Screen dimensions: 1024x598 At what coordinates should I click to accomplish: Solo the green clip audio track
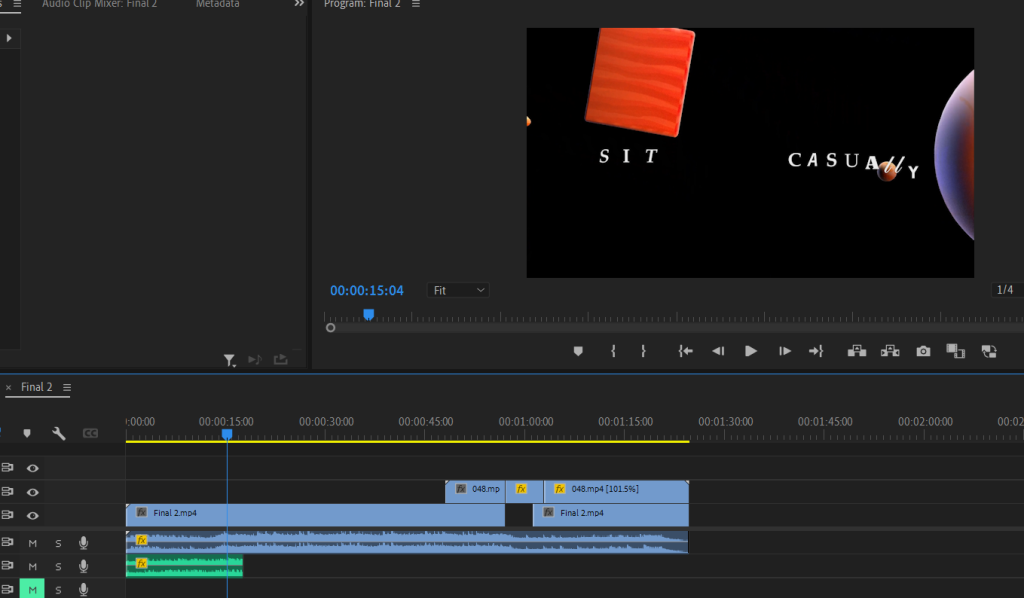point(58,567)
